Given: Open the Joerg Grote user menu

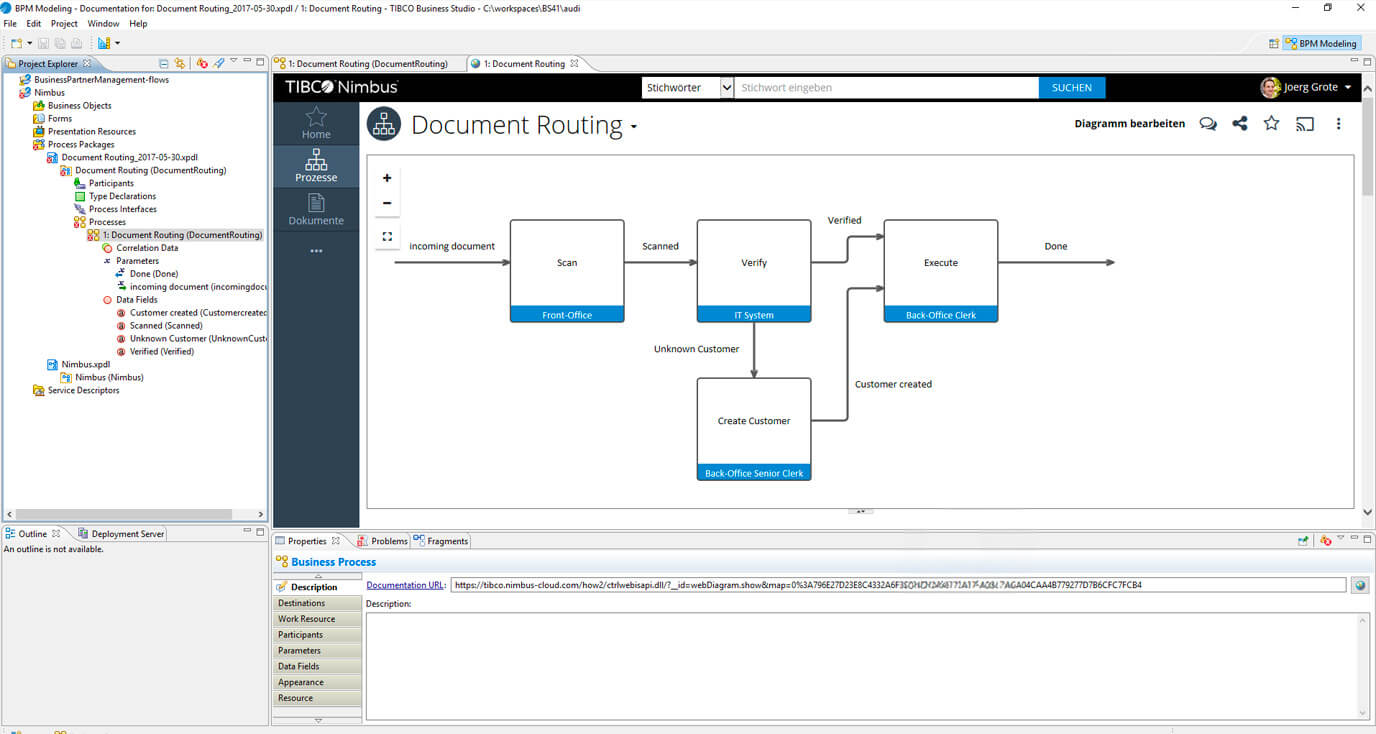Looking at the screenshot, I should click(1307, 87).
